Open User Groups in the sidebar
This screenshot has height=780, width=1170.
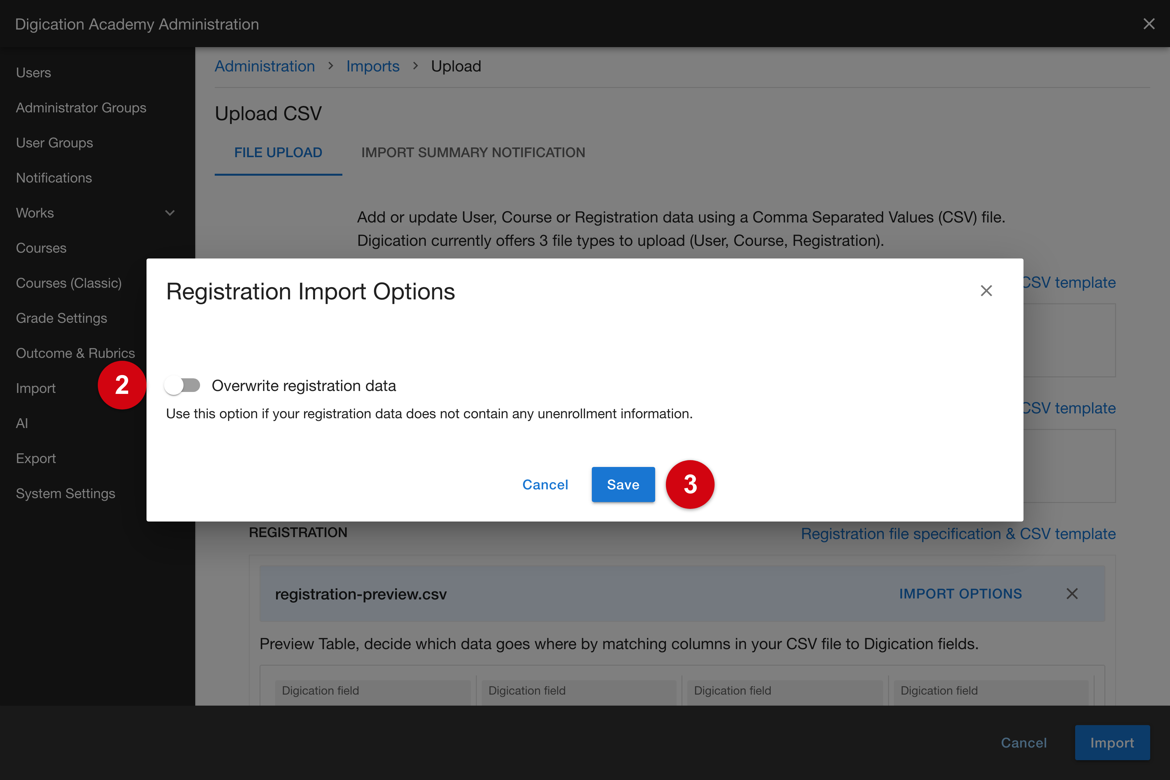pos(54,143)
